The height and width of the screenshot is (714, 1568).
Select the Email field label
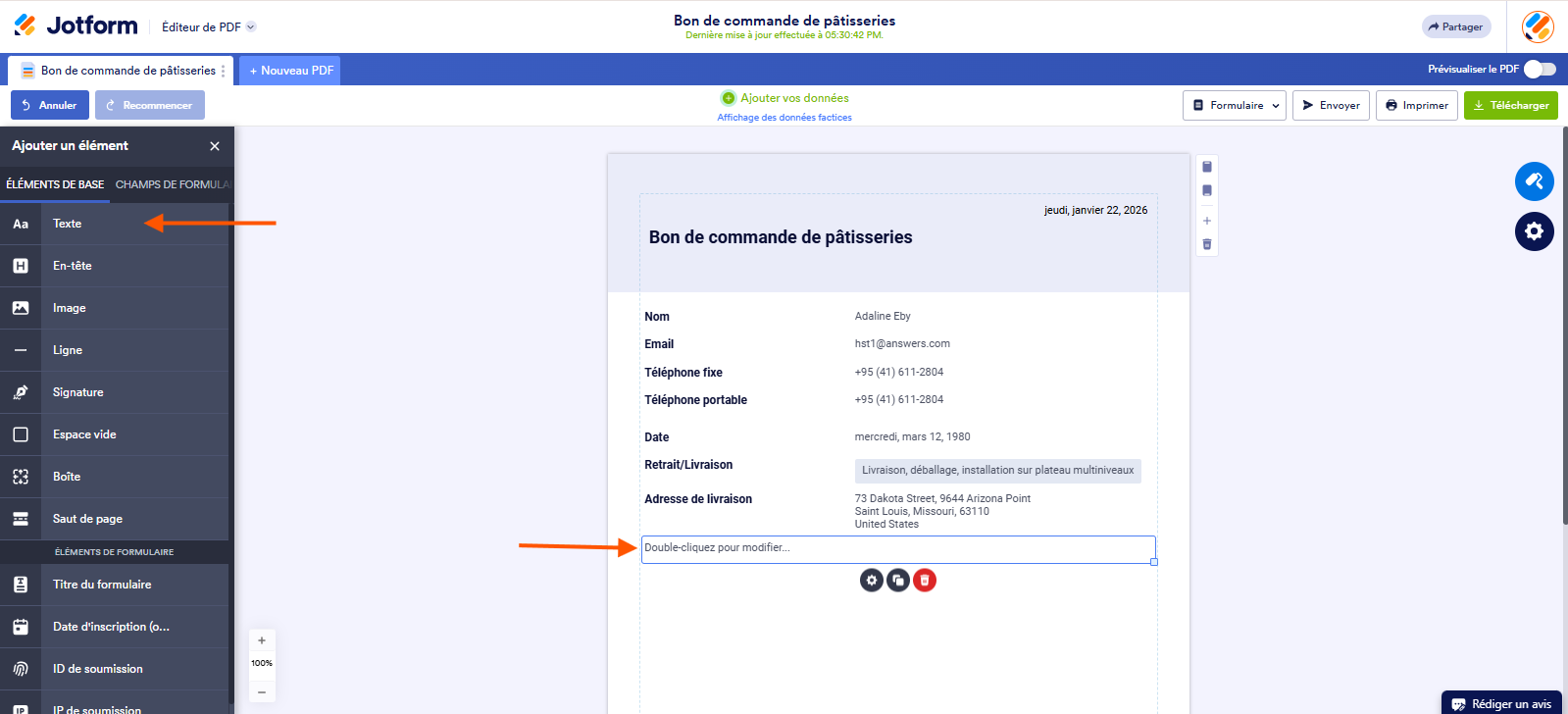coord(659,344)
